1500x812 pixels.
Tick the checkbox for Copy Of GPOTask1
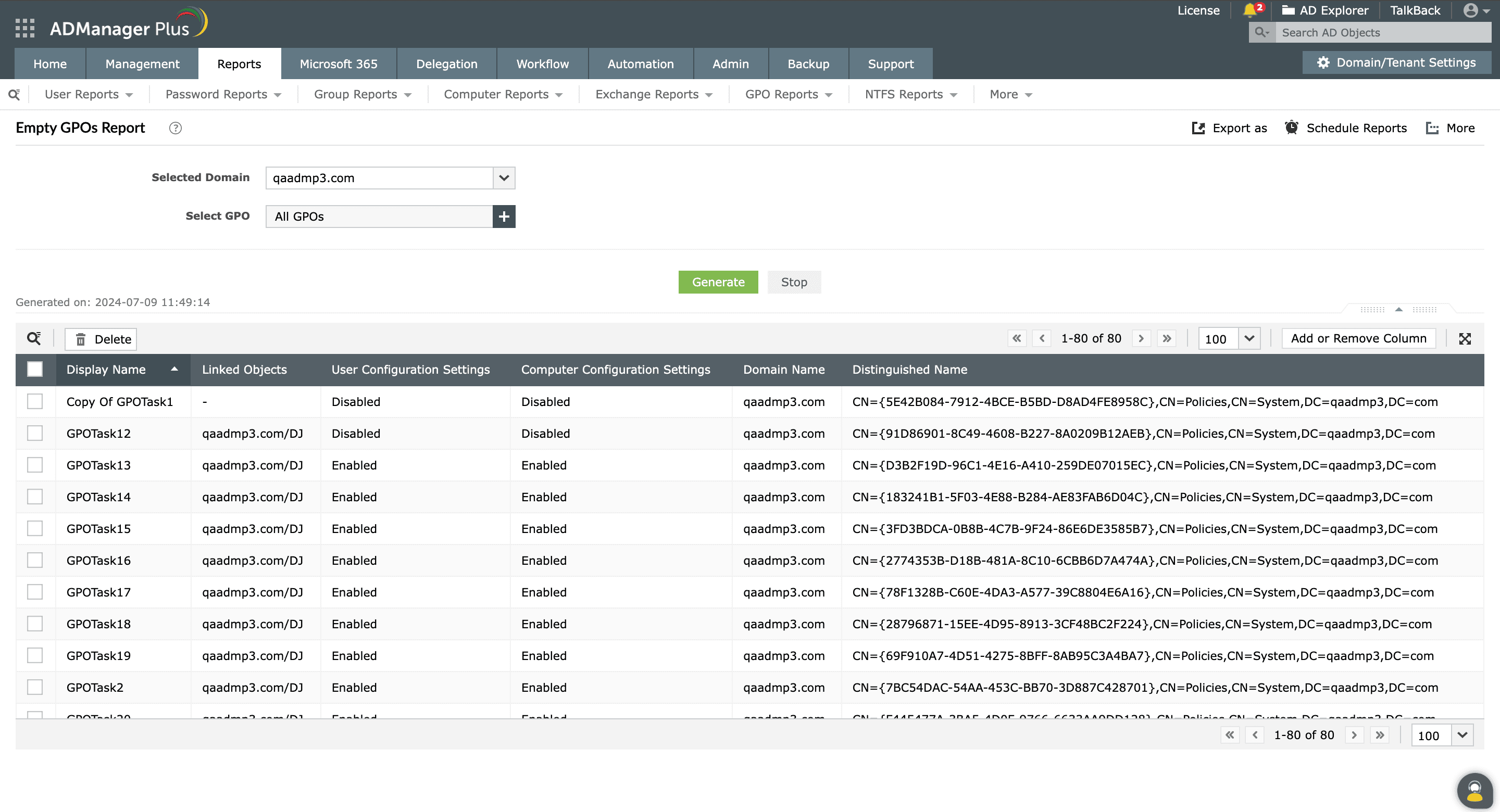pos(35,402)
